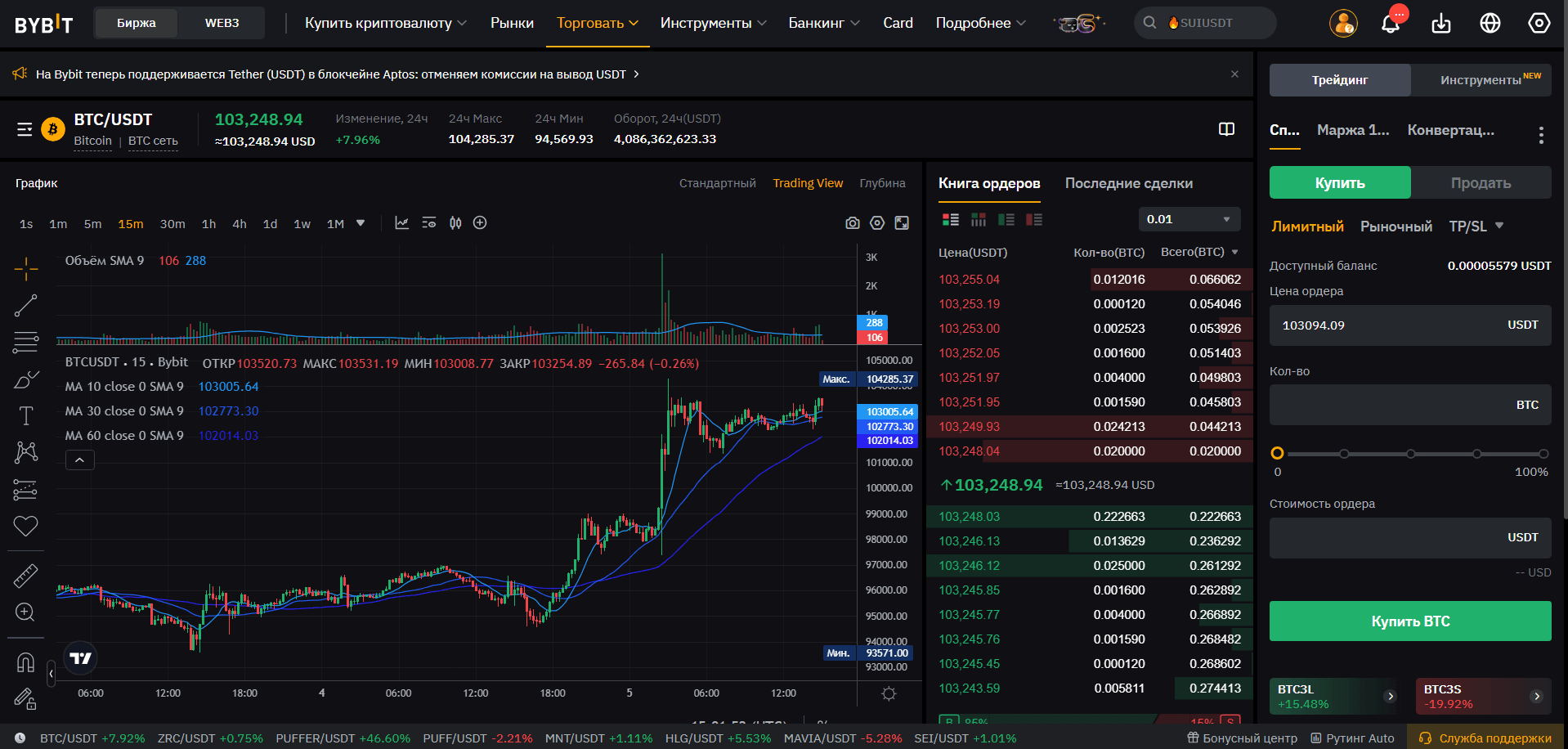The width and height of the screenshot is (1568, 749).
Task: Expand Подробнее menu
Action: (980, 23)
